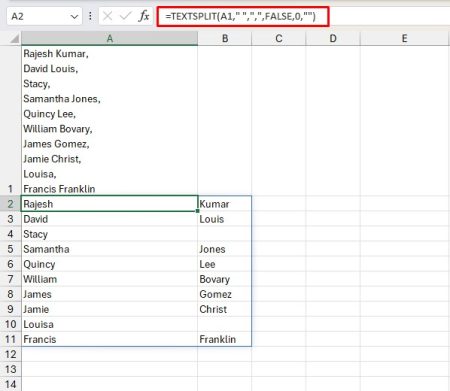
Task: Select column E header
Action: point(404,39)
